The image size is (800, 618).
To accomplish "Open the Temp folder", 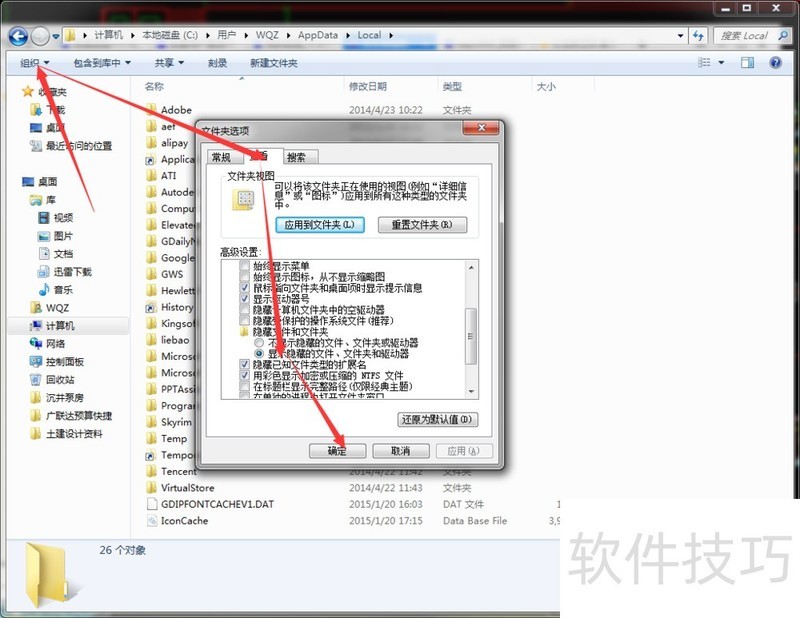I will (172, 438).
